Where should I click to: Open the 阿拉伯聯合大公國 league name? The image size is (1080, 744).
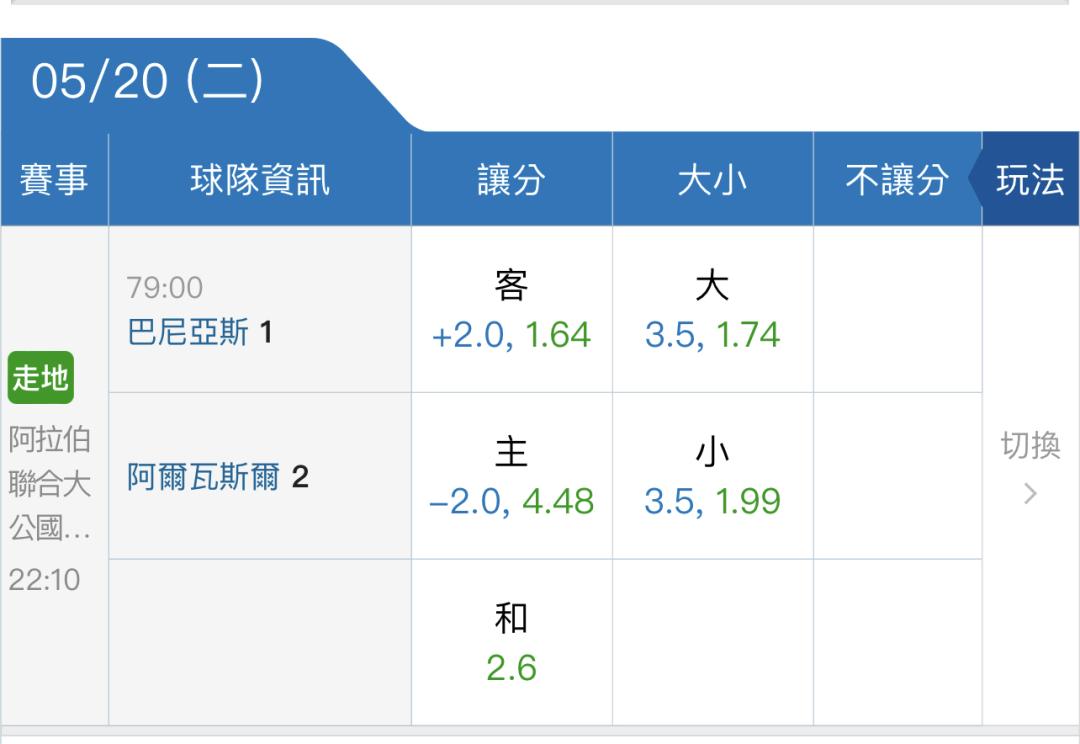point(50,484)
